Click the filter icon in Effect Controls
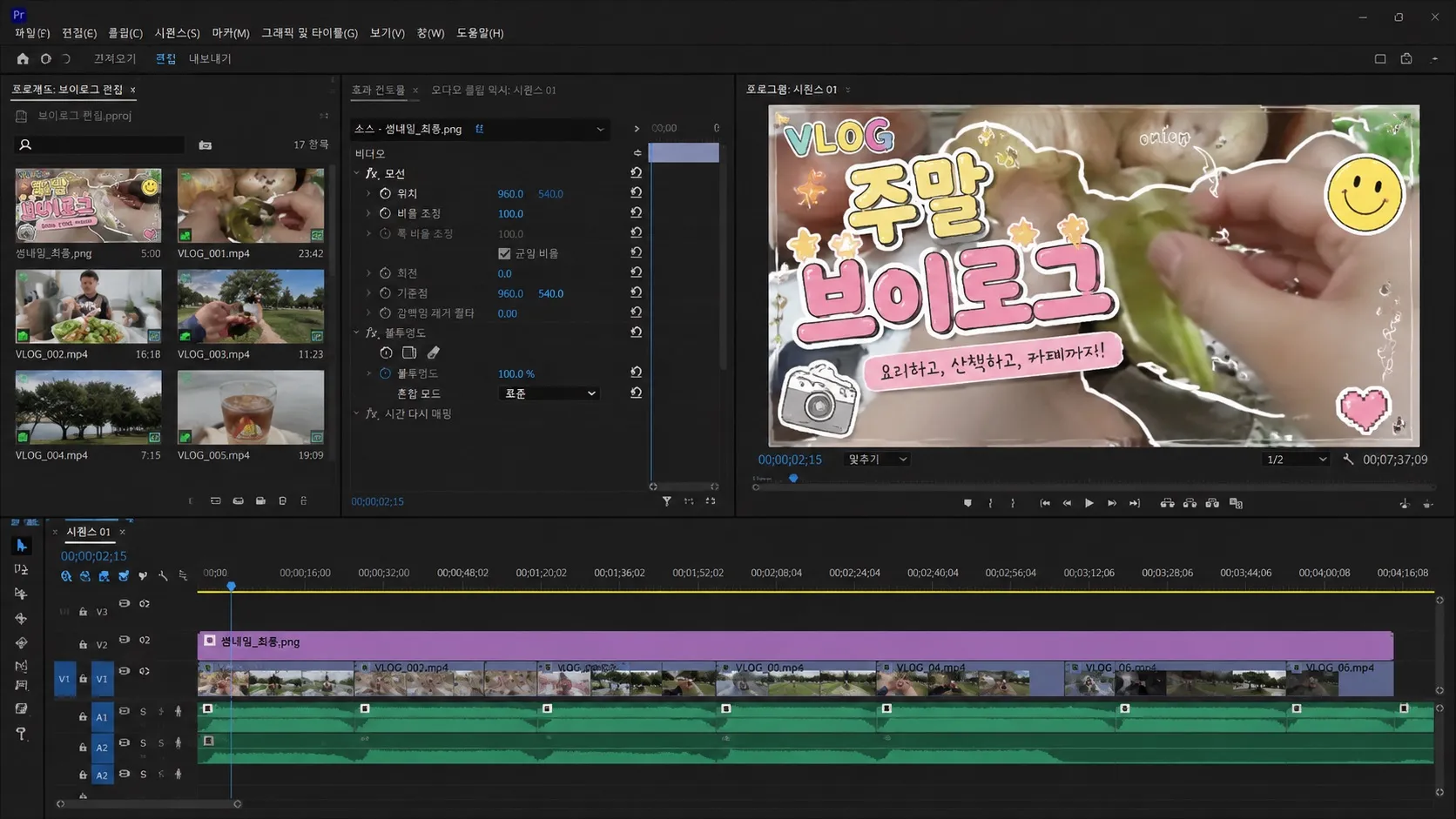The image size is (1456, 819). tap(667, 501)
